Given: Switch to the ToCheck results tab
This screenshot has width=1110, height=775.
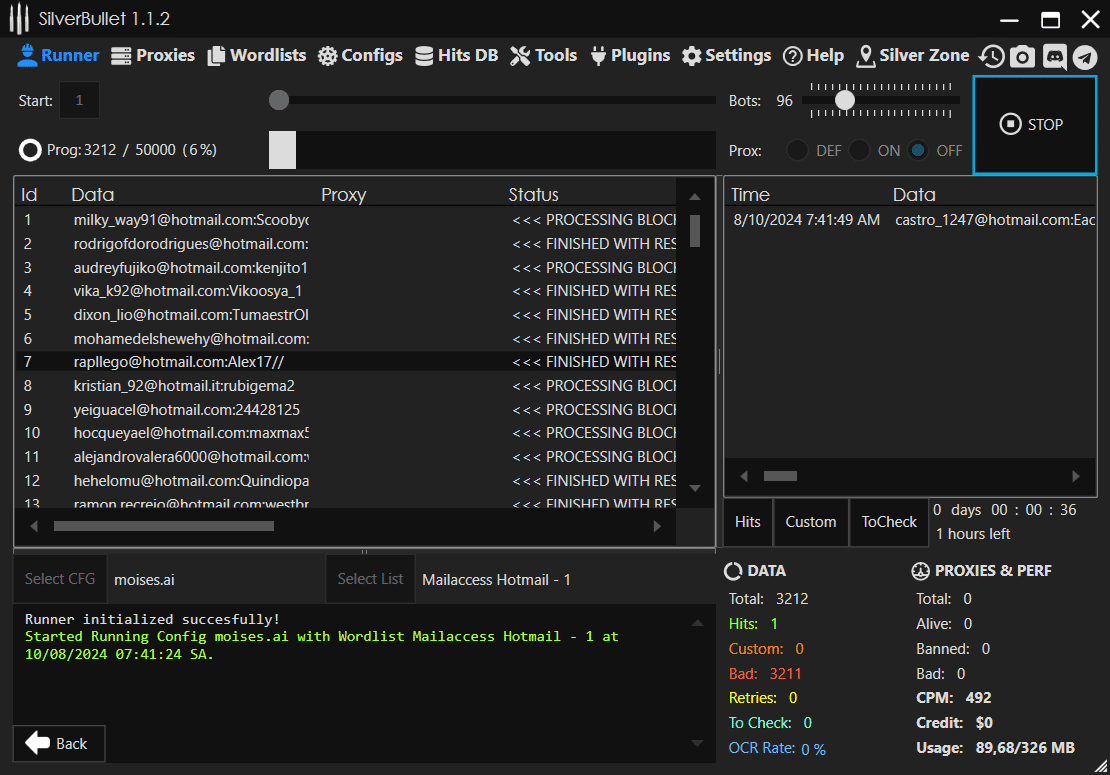Looking at the screenshot, I should click(x=889, y=522).
